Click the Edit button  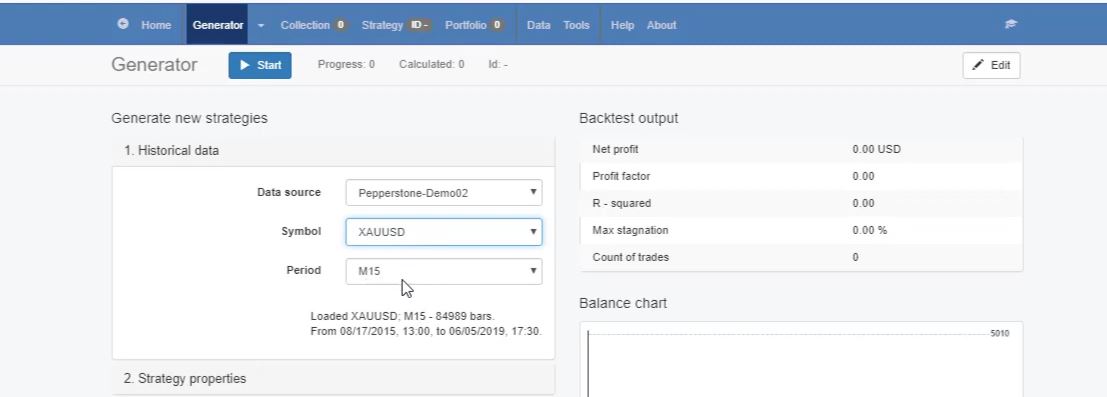[991, 65]
